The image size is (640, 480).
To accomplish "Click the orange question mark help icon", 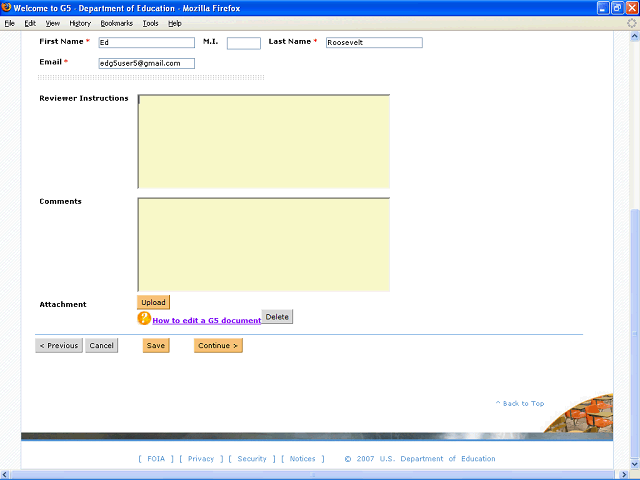I will (x=144, y=318).
